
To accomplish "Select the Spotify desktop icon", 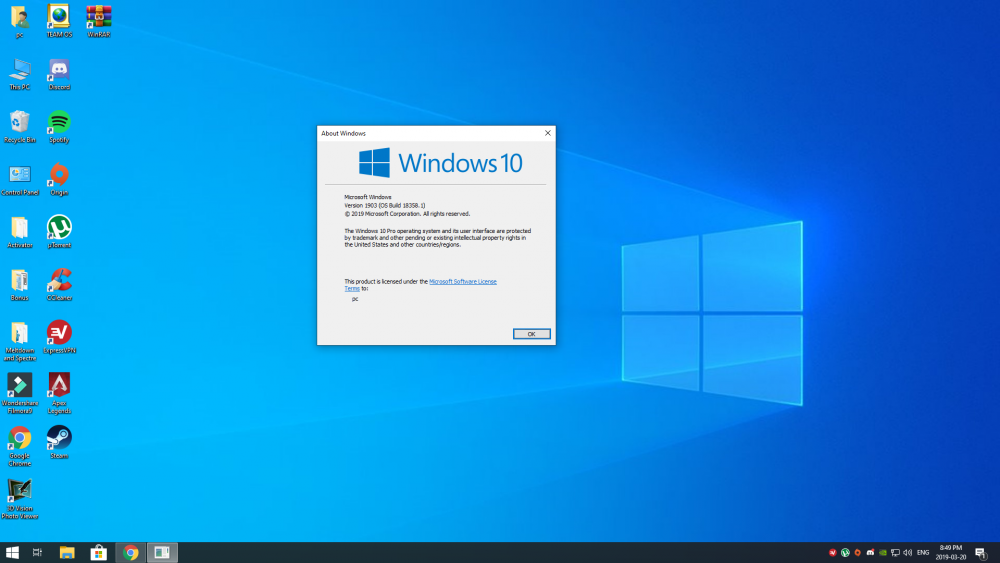I will (x=59, y=123).
